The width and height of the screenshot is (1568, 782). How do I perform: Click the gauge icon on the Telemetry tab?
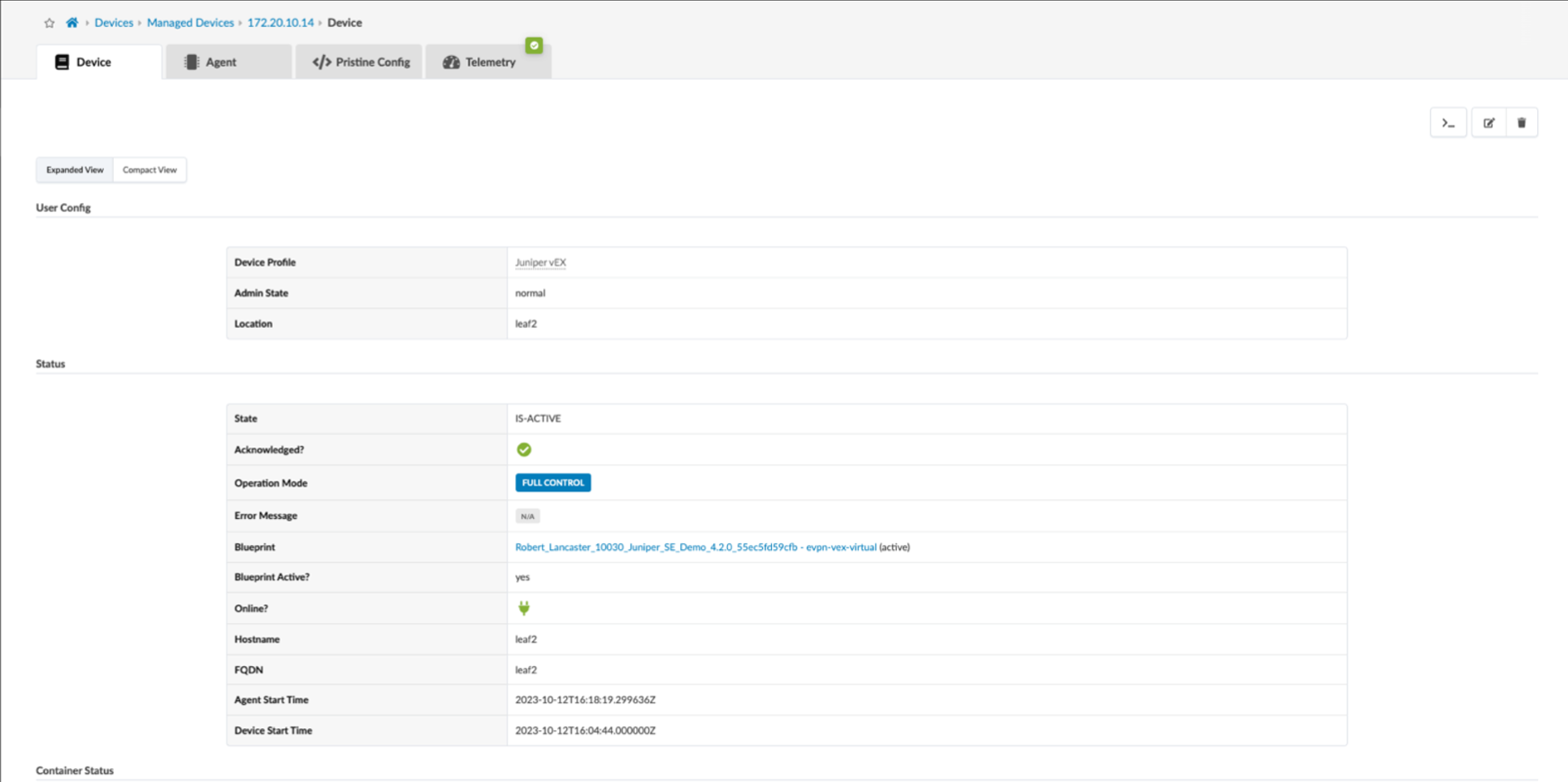pos(451,61)
